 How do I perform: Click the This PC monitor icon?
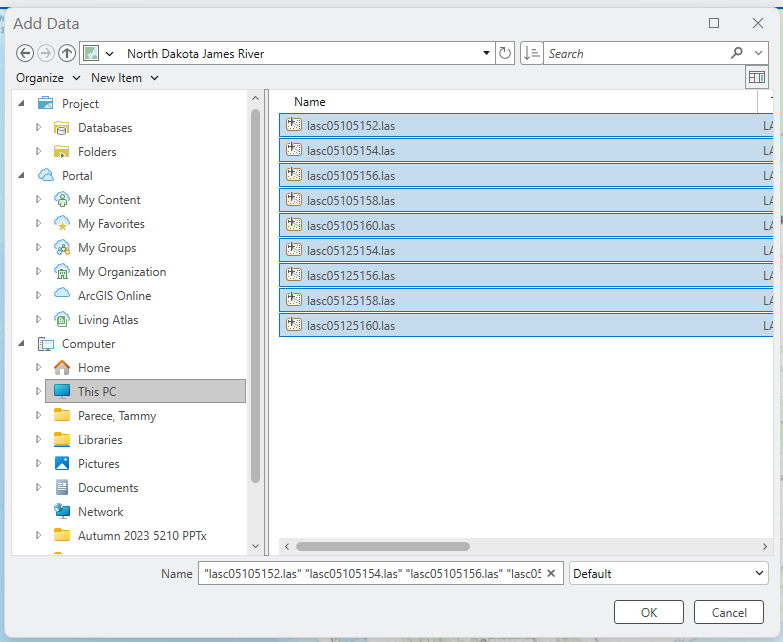click(61, 391)
